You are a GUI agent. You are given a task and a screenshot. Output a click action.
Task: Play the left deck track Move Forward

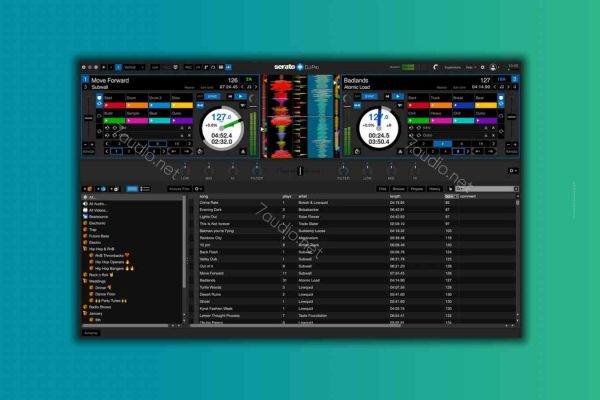(241, 96)
